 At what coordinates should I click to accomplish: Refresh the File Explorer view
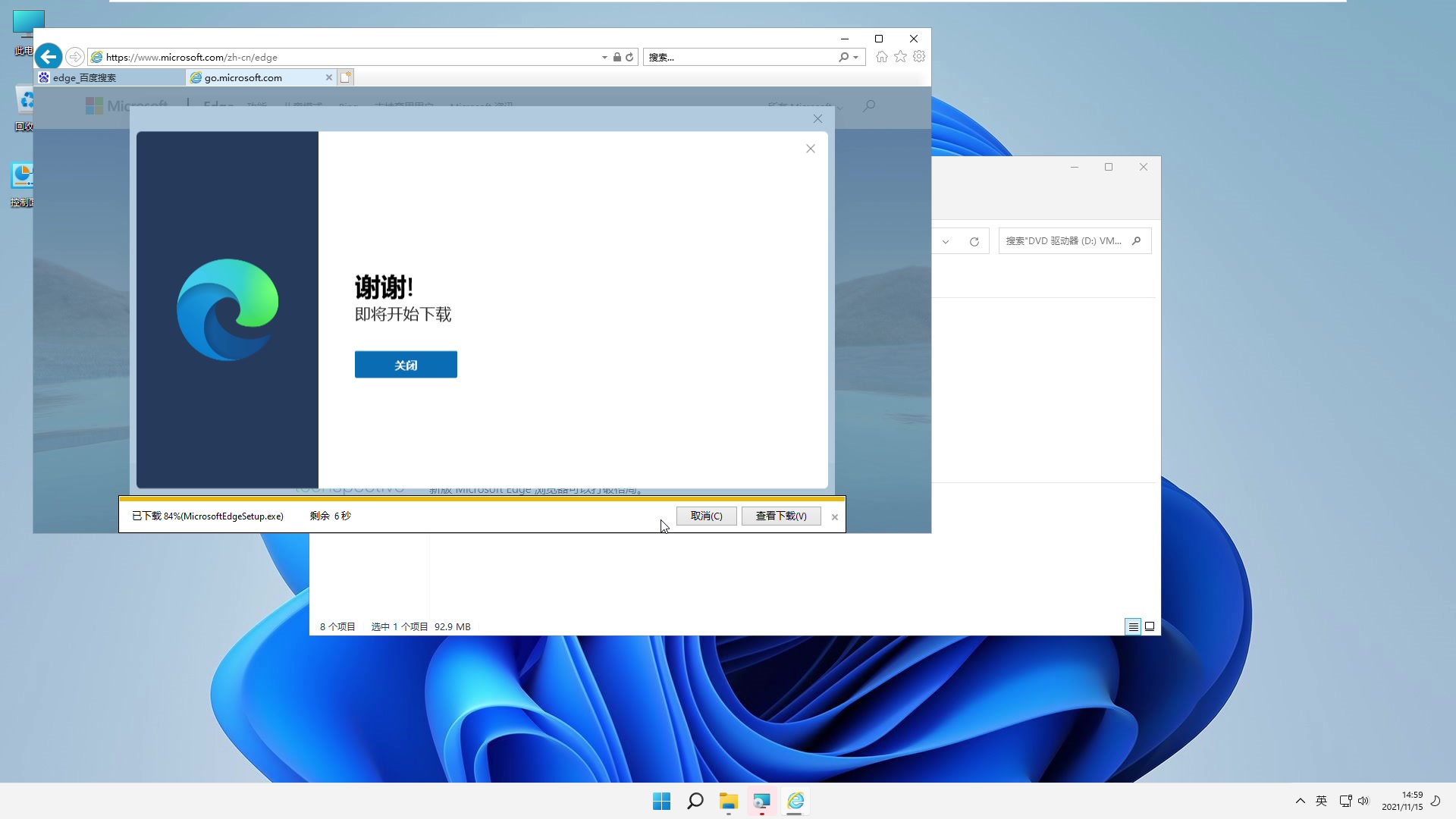click(x=974, y=241)
